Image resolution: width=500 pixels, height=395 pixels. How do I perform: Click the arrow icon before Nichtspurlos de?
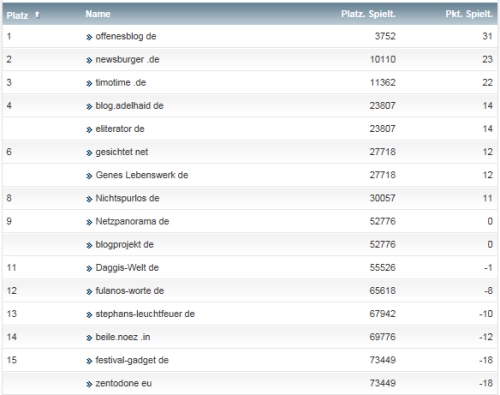89,199
